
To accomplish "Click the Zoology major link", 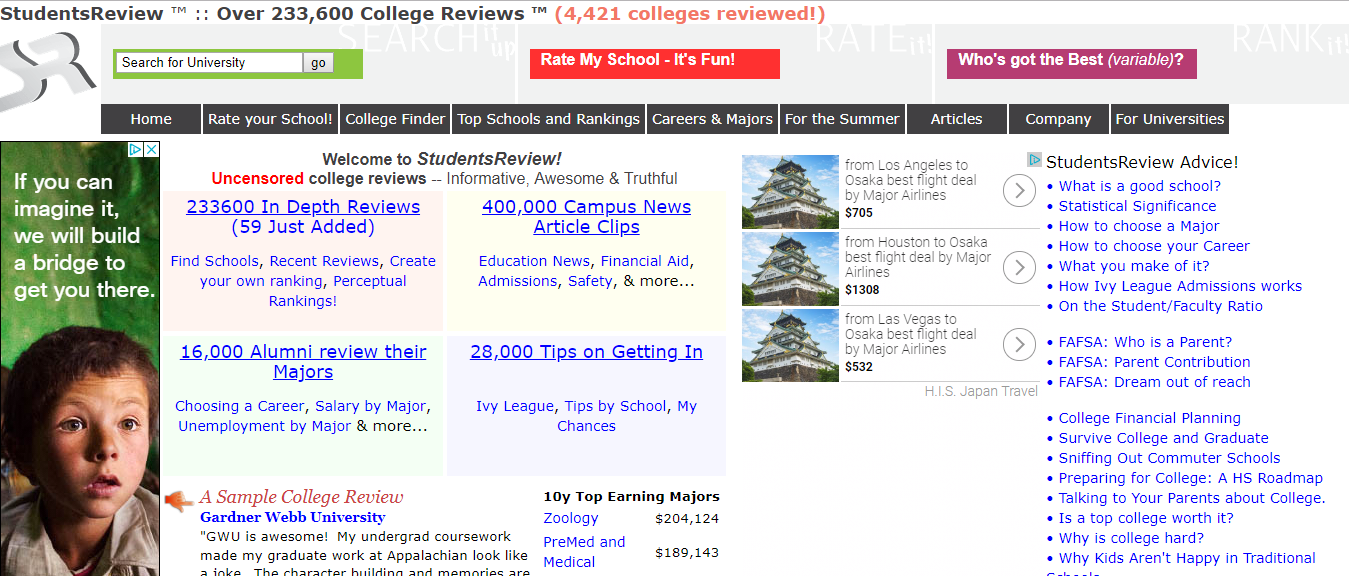I will tap(571, 518).
